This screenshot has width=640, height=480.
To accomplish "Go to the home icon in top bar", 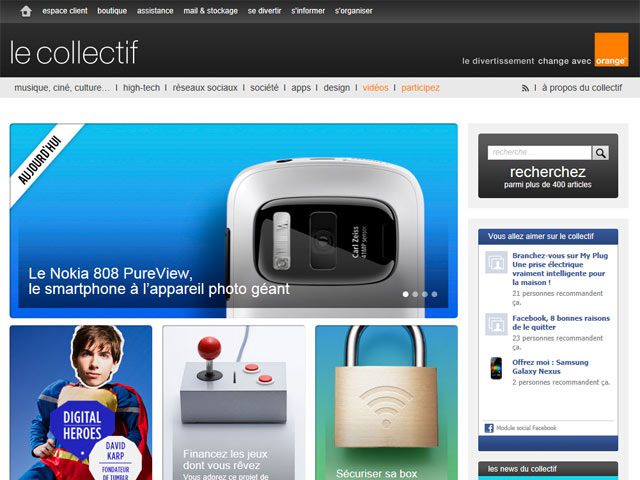I will (x=26, y=11).
